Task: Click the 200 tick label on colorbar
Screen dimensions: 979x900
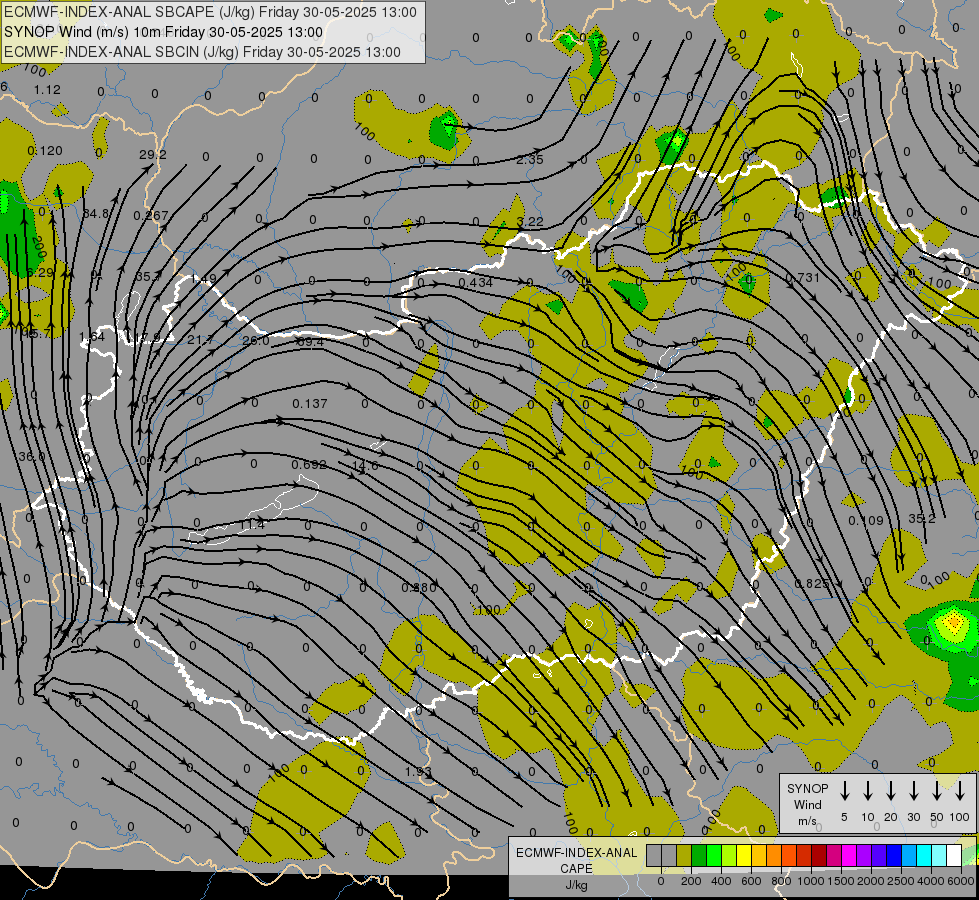Action: click(x=691, y=881)
